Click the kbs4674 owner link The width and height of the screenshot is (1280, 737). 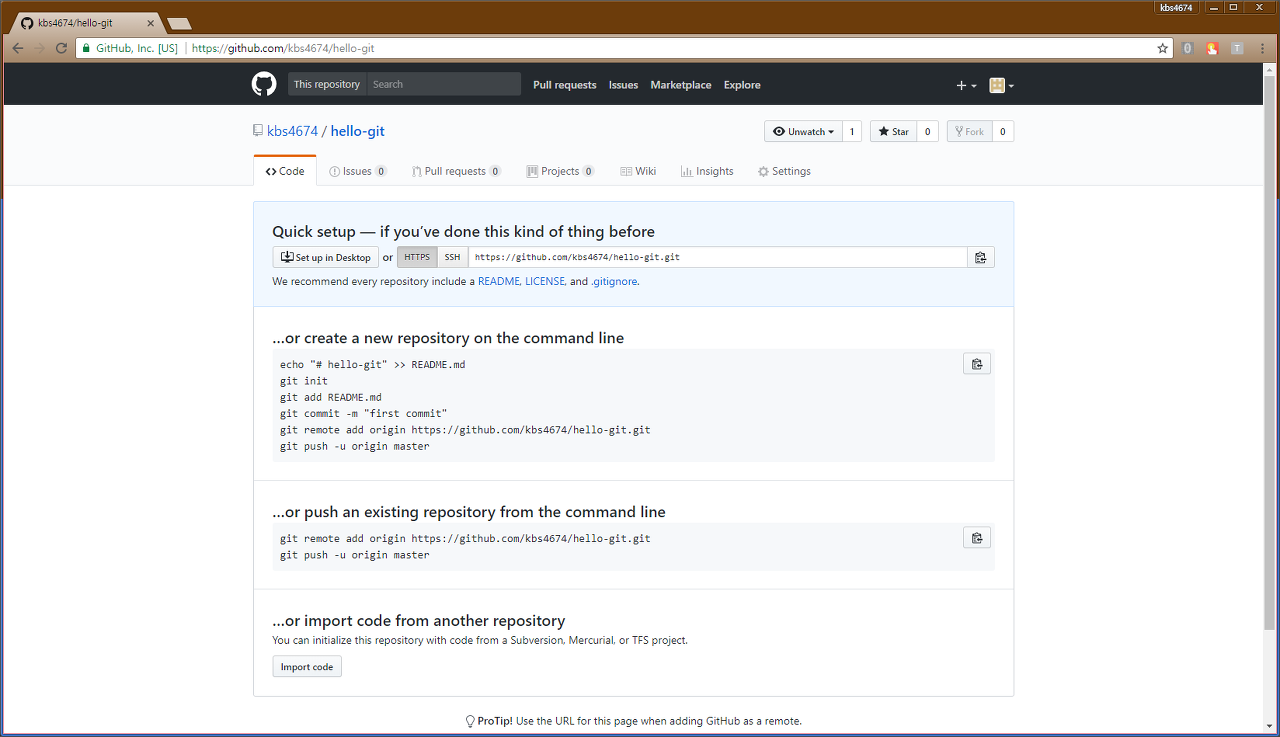pyautogui.click(x=292, y=131)
